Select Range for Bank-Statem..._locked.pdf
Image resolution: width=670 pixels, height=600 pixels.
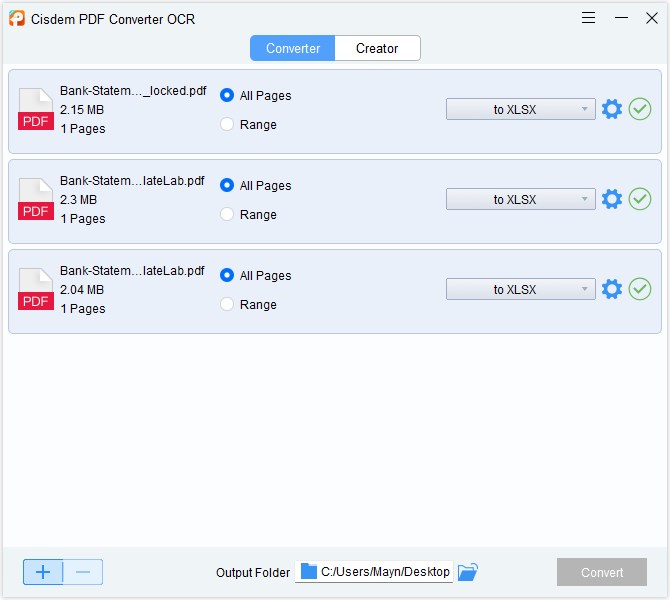(248, 124)
